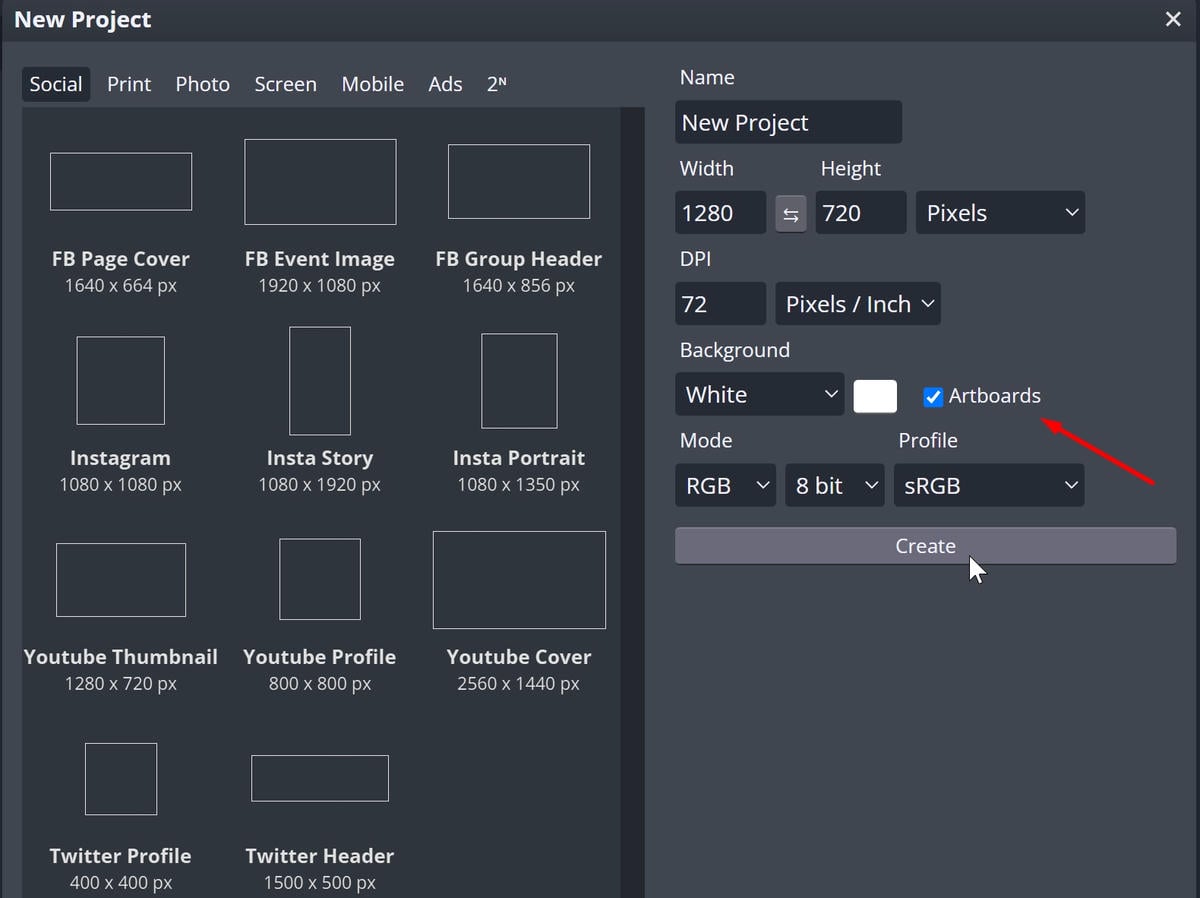Open the 8 bit depth dropdown
The width and height of the screenshot is (1200, 898).
coord(835,486)
